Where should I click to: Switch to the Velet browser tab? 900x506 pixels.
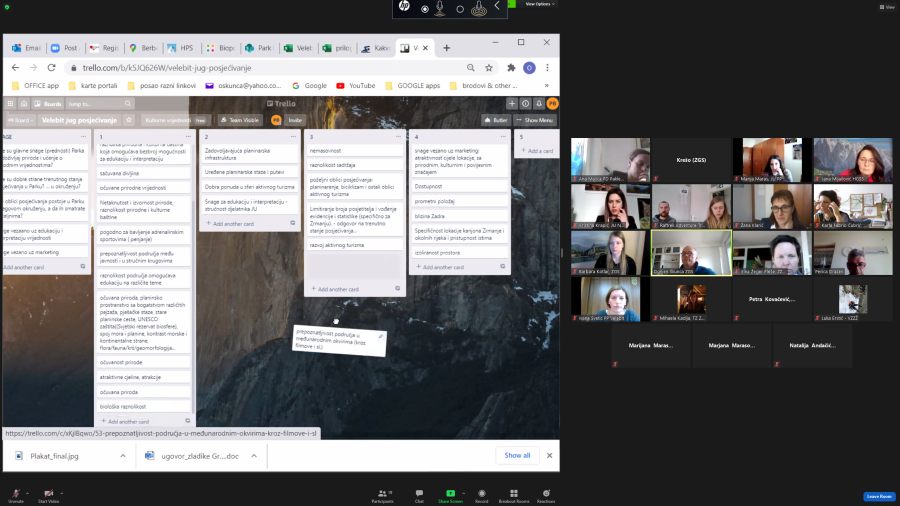(297, 48)
